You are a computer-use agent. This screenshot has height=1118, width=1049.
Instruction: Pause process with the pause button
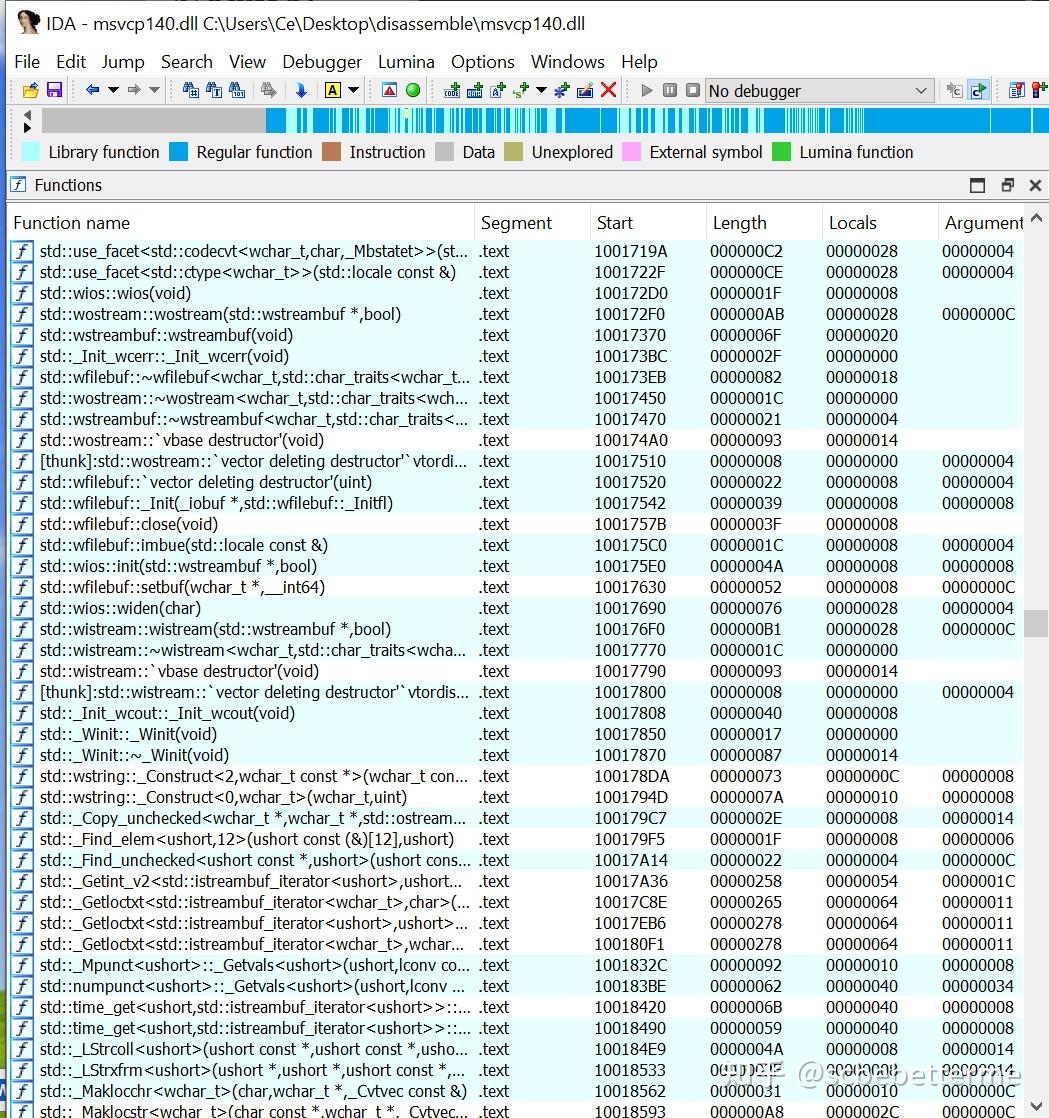pos(670,91)
